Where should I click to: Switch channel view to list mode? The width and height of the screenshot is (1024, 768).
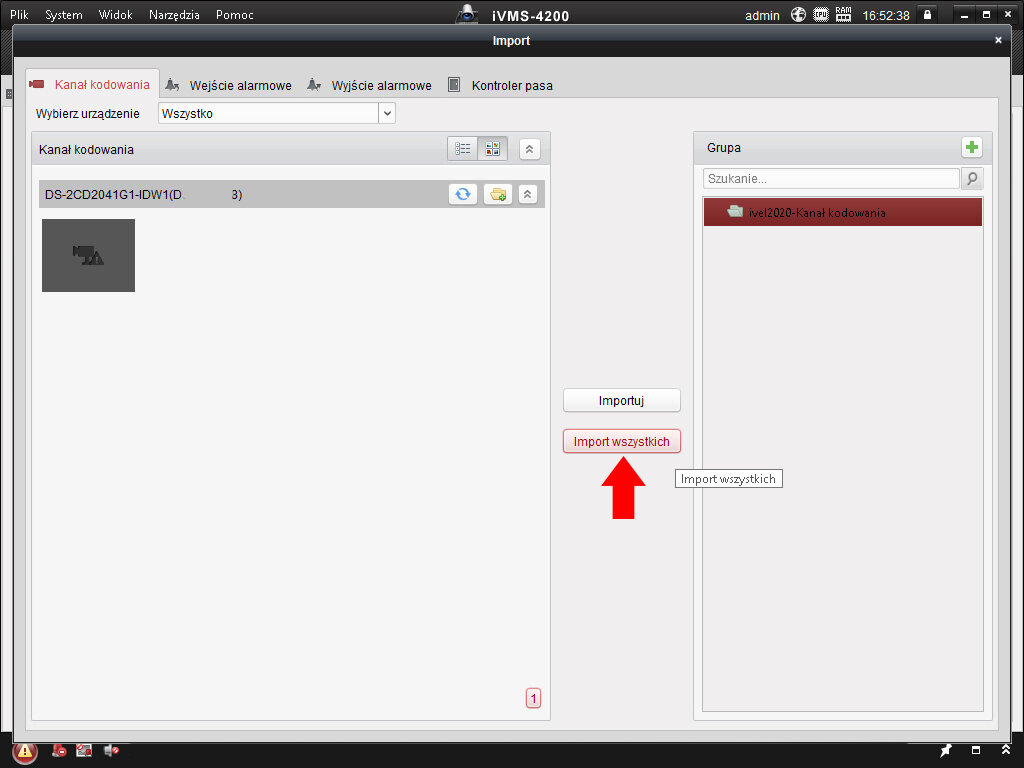point(463,149)
